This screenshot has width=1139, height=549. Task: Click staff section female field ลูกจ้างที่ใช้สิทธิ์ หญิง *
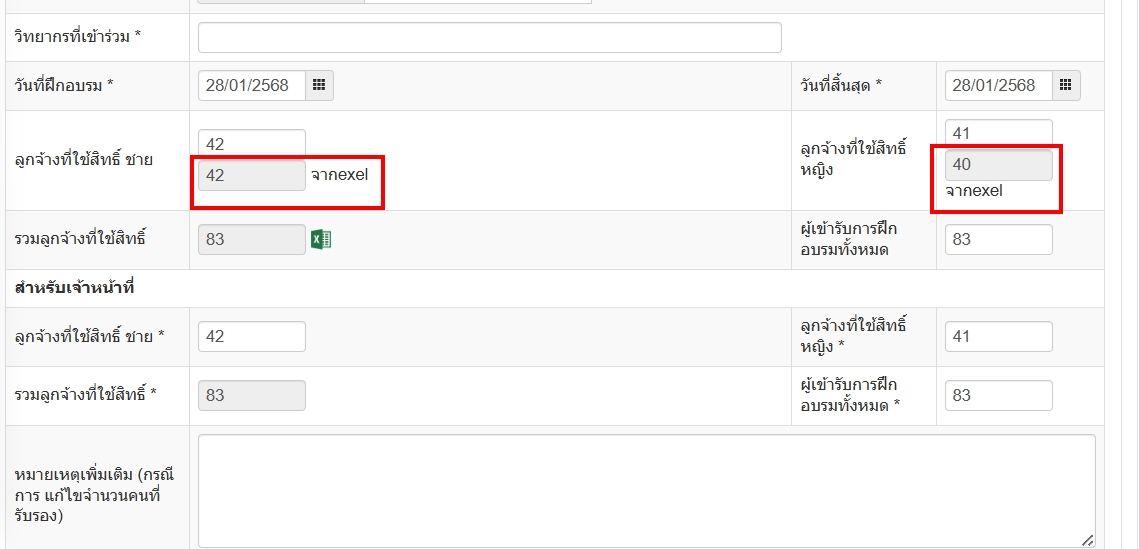pos(999,336)
